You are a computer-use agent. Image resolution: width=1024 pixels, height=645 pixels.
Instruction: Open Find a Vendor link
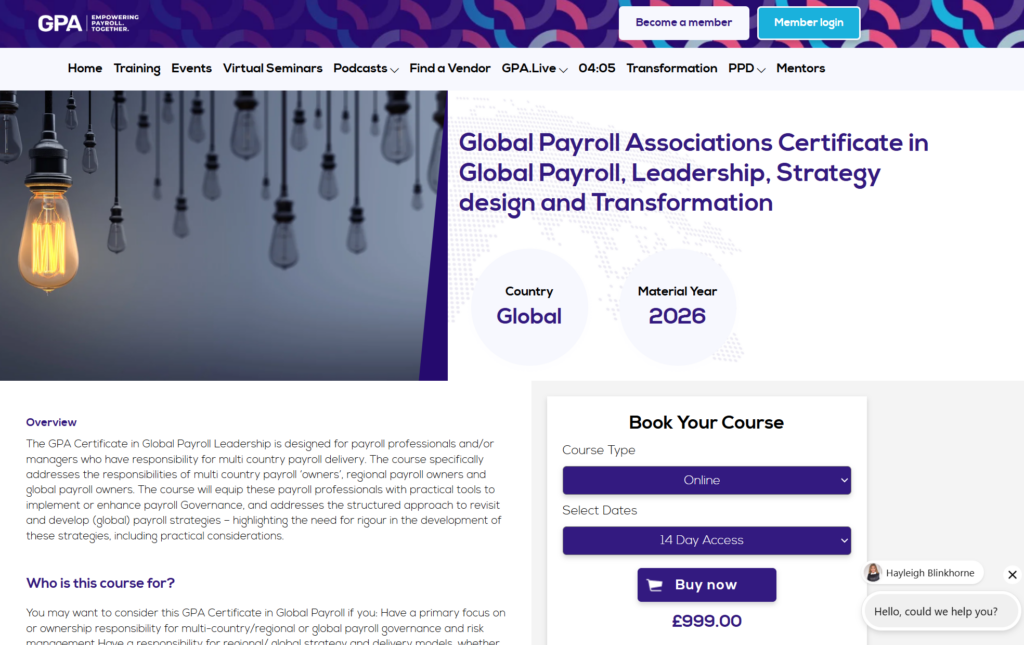point(450,69)
